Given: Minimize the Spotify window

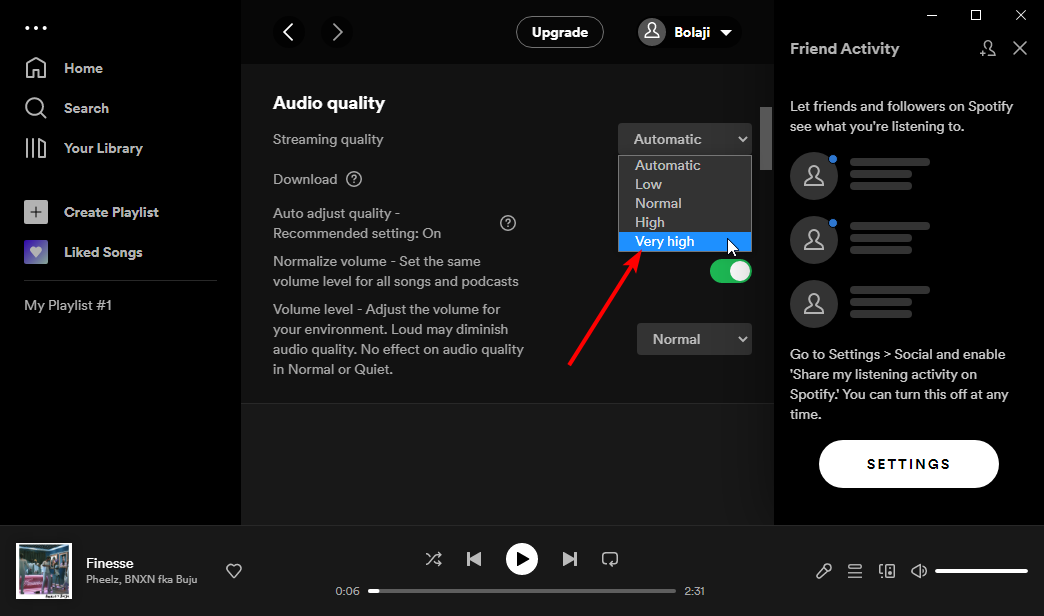Looking at the screenshot, I should pos(932,15).
